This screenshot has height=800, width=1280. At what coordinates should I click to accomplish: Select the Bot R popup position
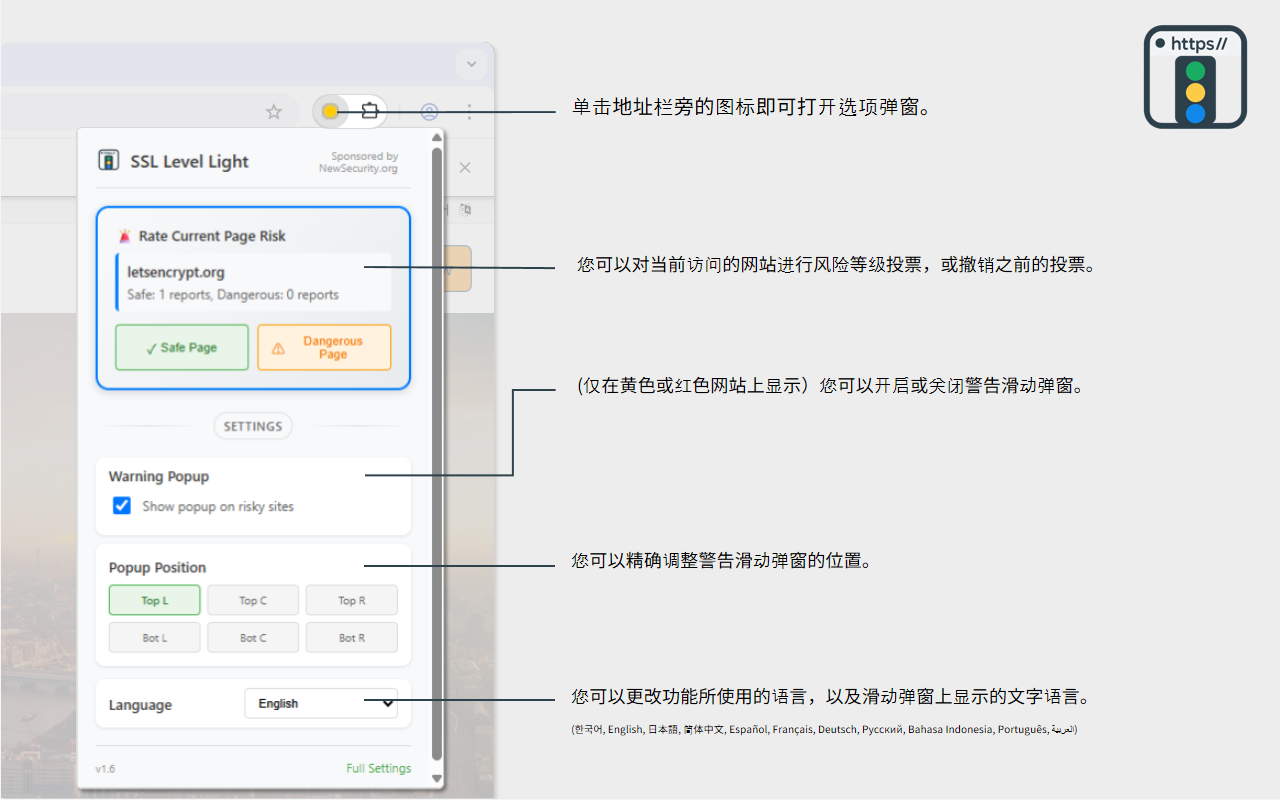pyautogui.click(x=351, y=637)
